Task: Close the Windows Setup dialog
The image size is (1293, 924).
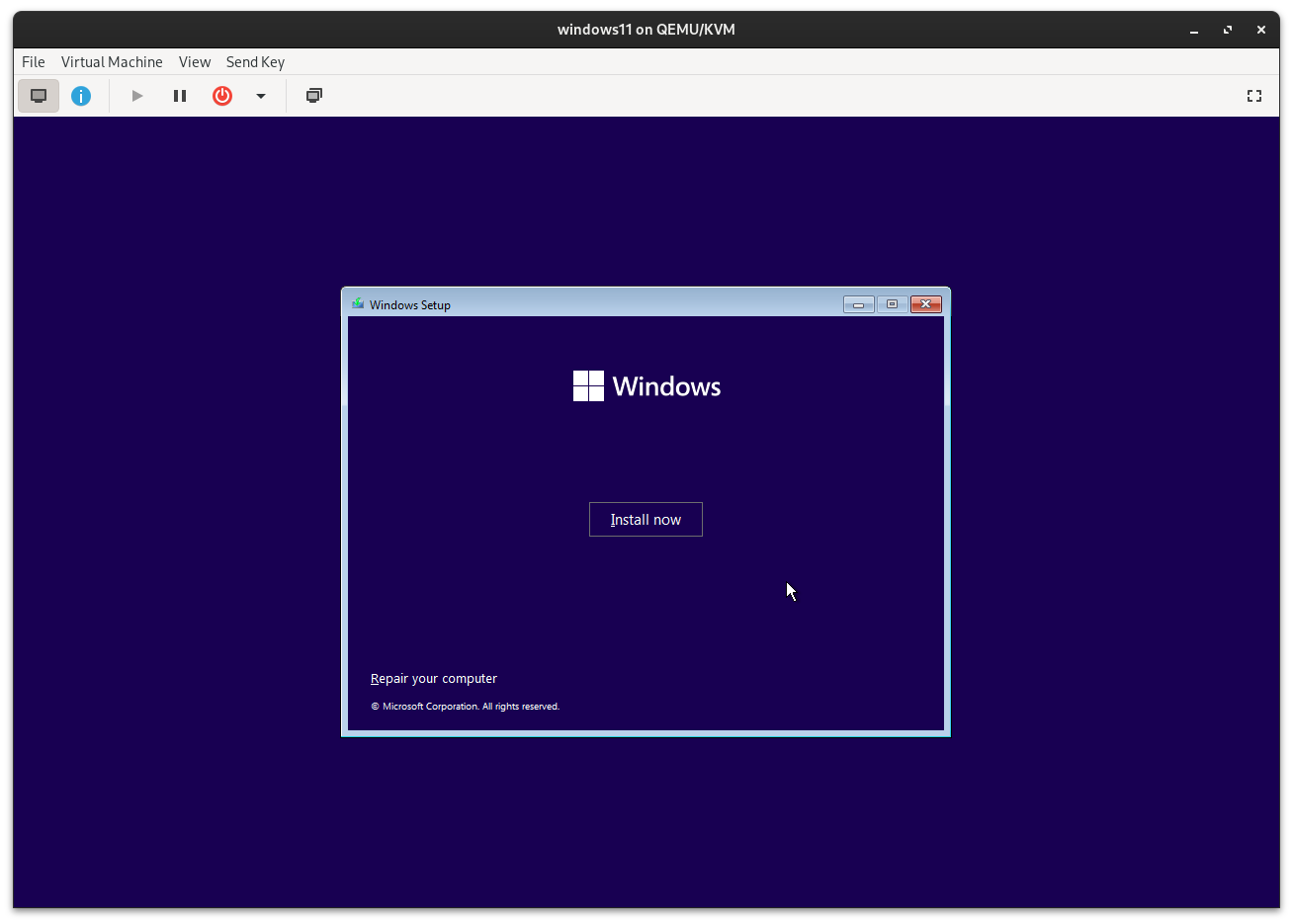Action: pos(925,304)
